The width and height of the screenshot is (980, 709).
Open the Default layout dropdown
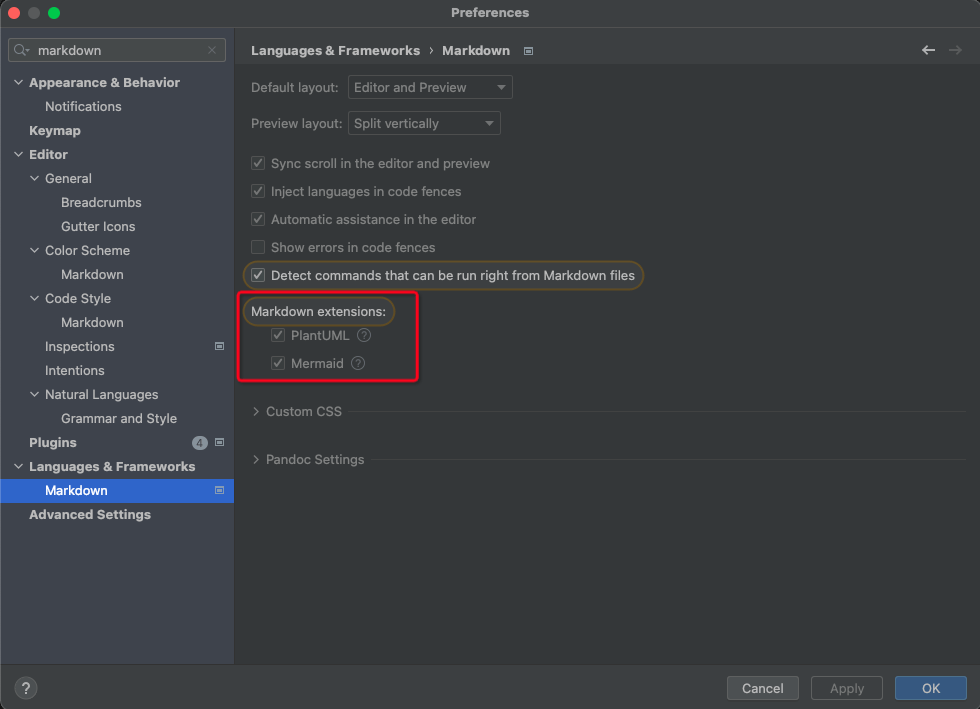coord(430,88)
